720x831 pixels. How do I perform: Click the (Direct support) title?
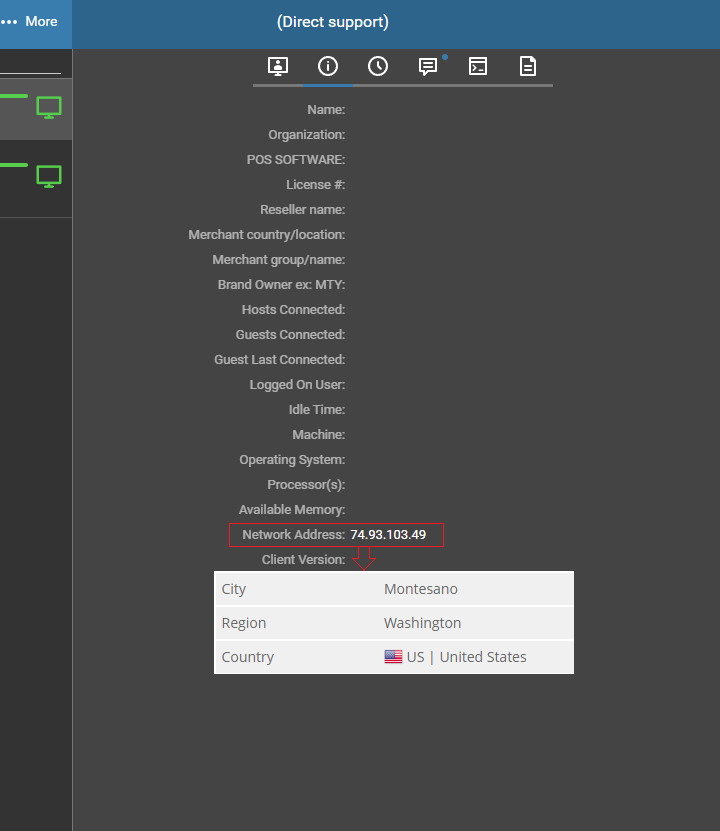[333, 22]
